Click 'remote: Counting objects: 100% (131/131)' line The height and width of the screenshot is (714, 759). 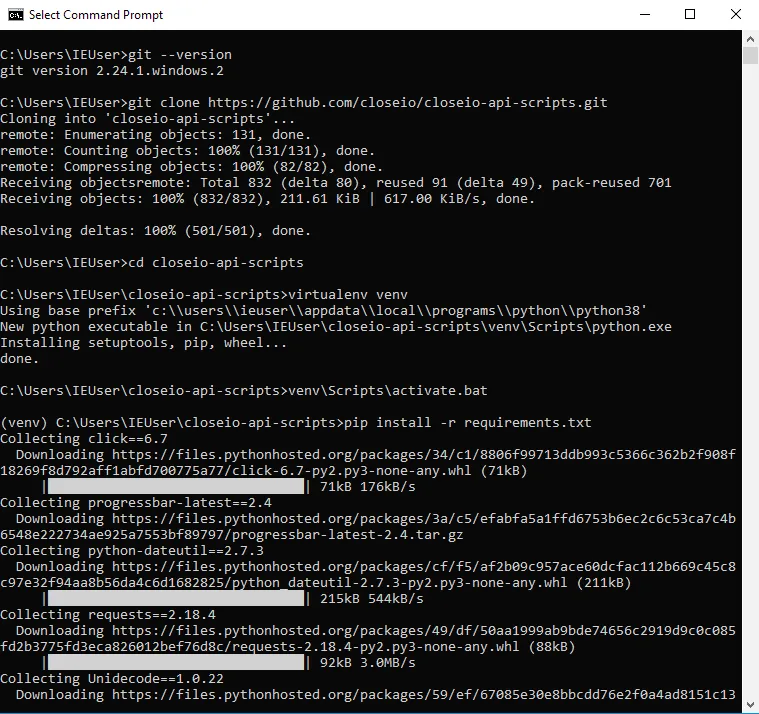pyautogui.click(x=187, y=151)
